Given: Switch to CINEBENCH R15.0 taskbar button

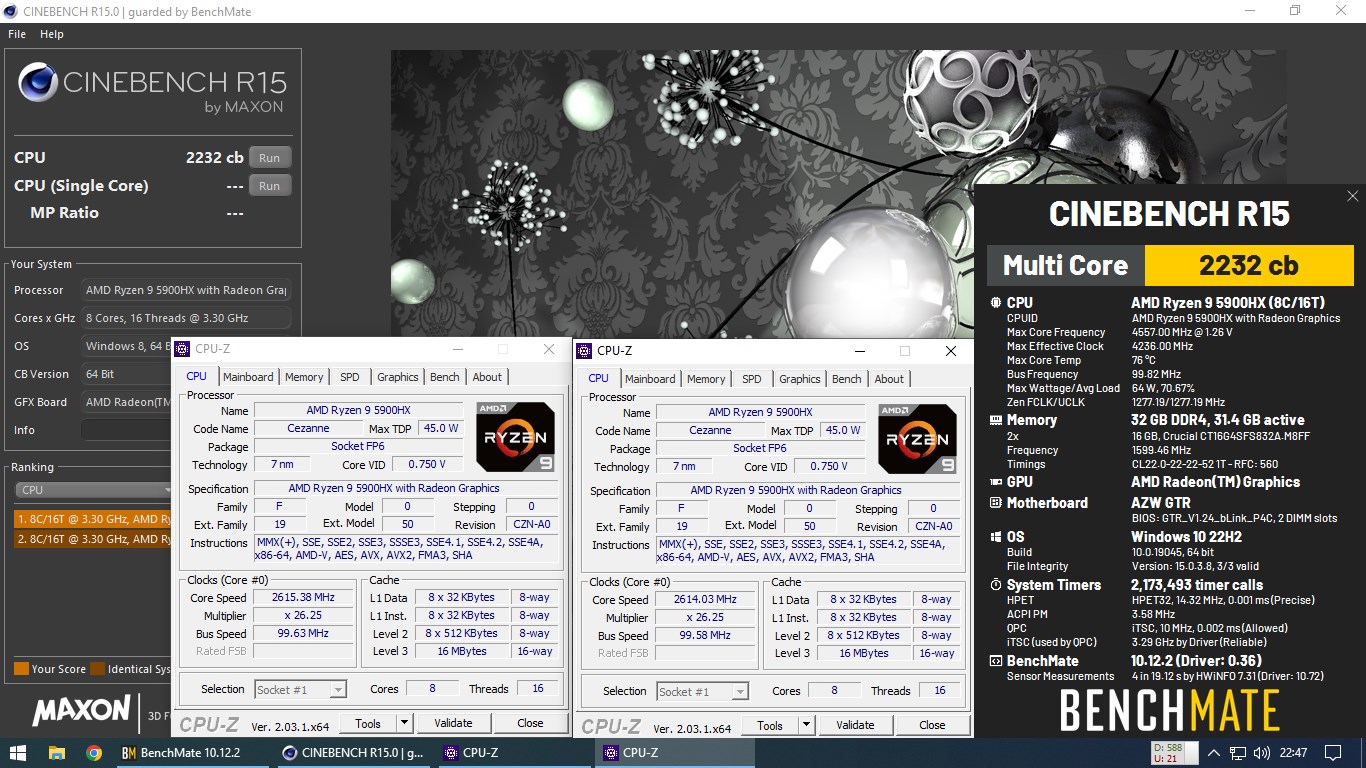Looking at the screenshot, I should coord(355,753).
